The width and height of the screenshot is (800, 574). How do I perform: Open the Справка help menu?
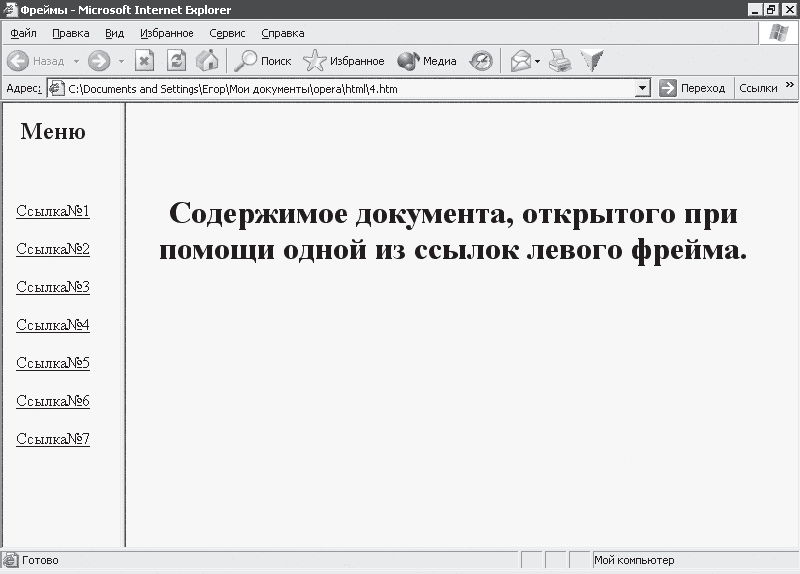tap(282, 33)
